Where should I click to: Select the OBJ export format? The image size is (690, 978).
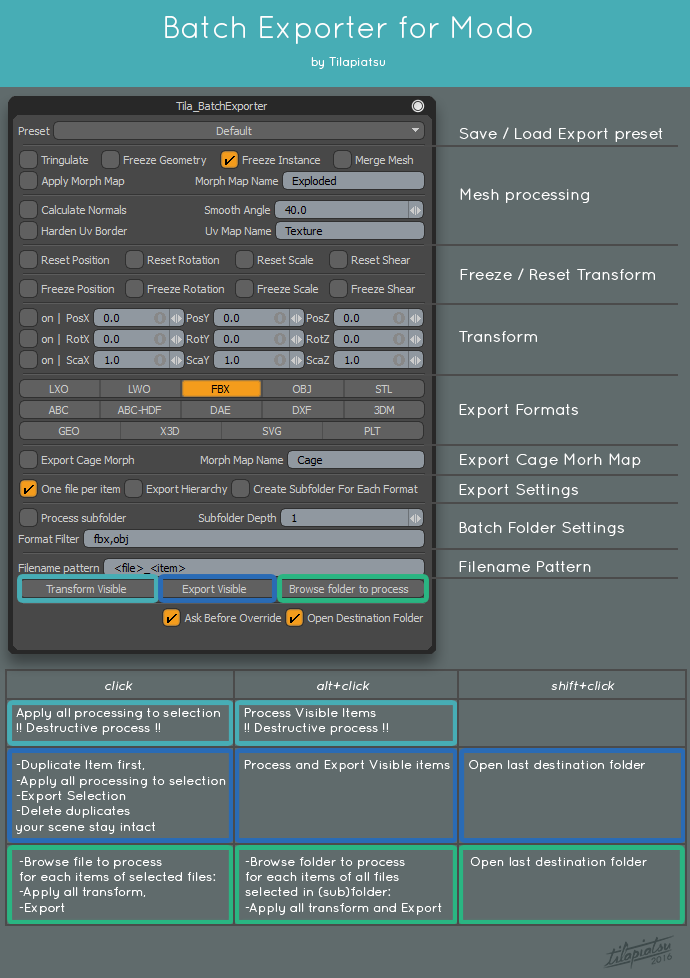[302, 389]
